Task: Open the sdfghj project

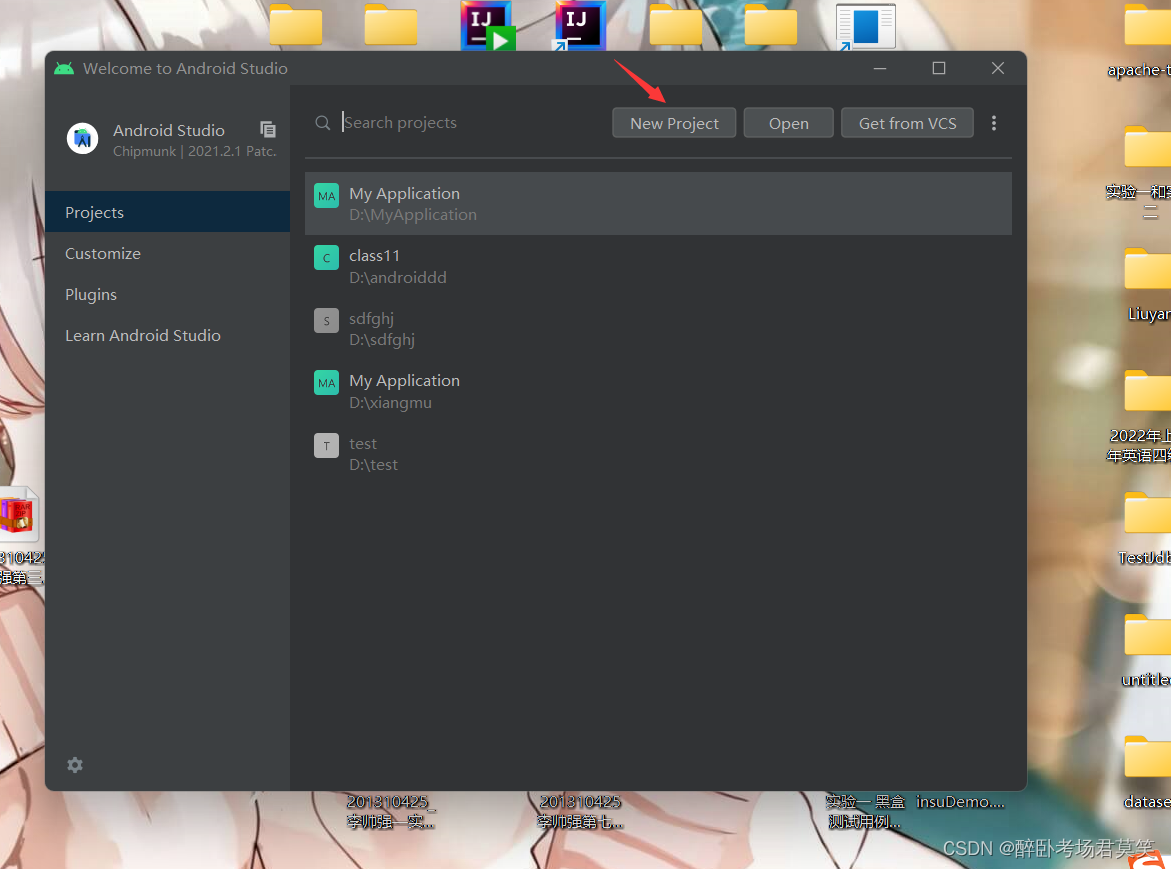Action: click(658, 328)
